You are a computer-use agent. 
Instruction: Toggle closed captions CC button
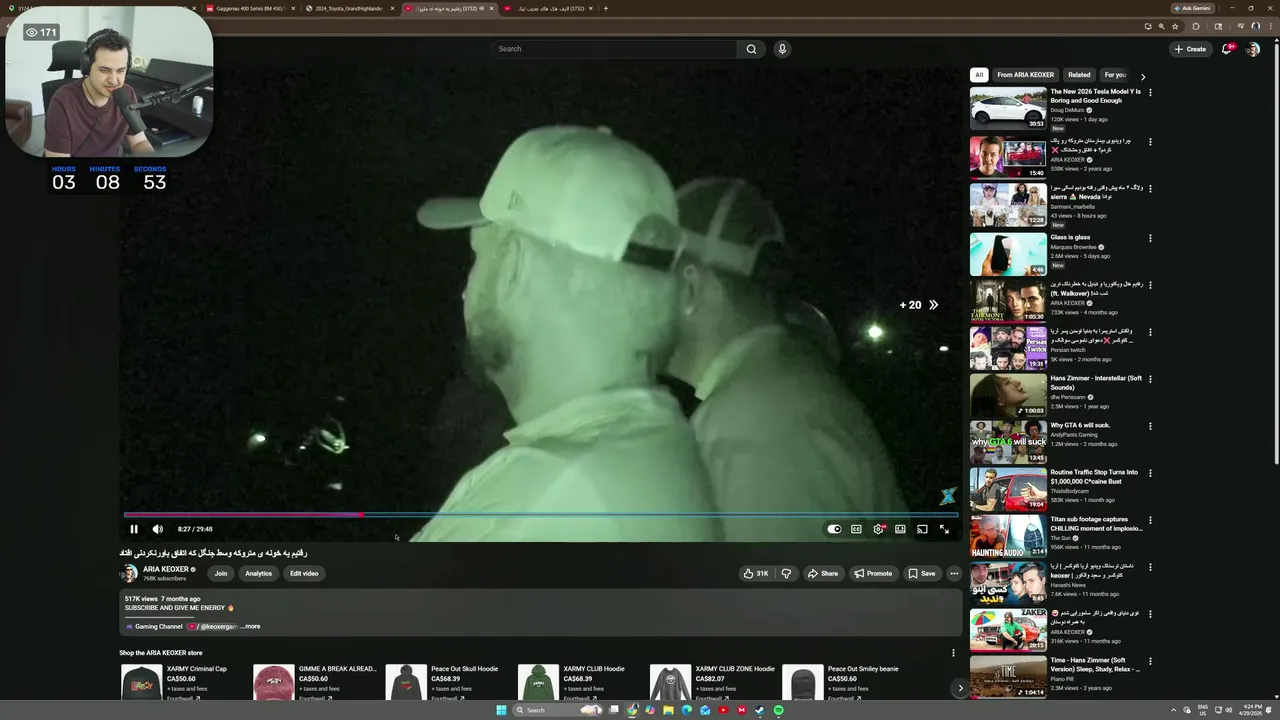[856, 529]
